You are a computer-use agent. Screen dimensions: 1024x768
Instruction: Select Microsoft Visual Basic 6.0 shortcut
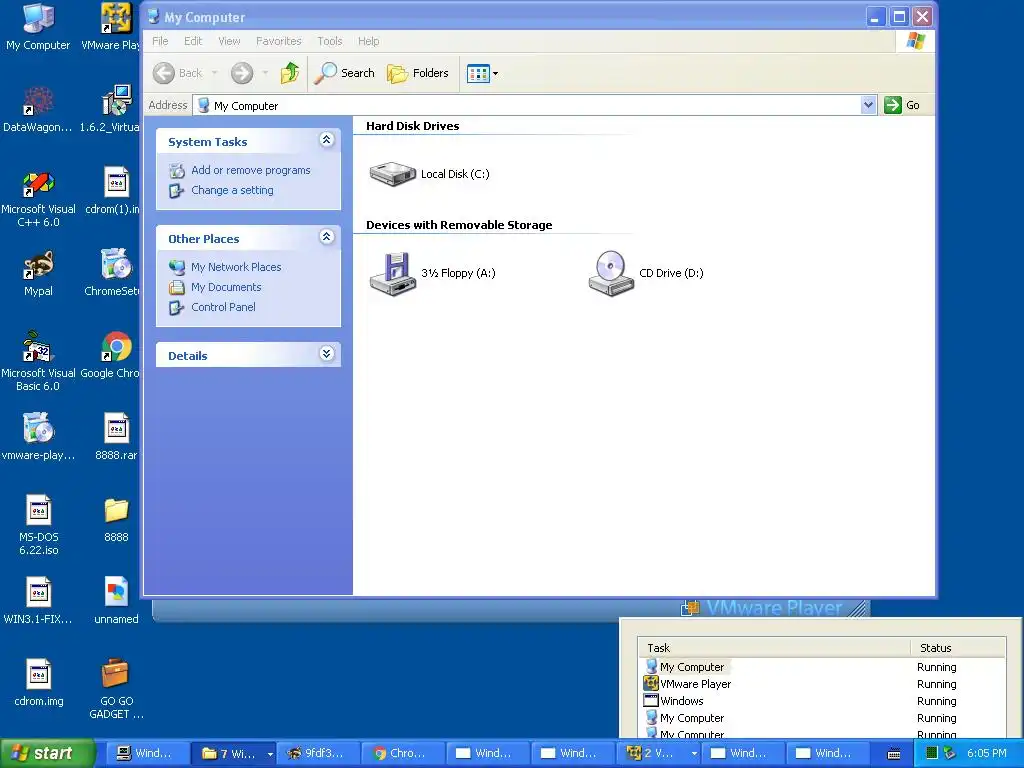pyautogui.click(x=38, y=362)
